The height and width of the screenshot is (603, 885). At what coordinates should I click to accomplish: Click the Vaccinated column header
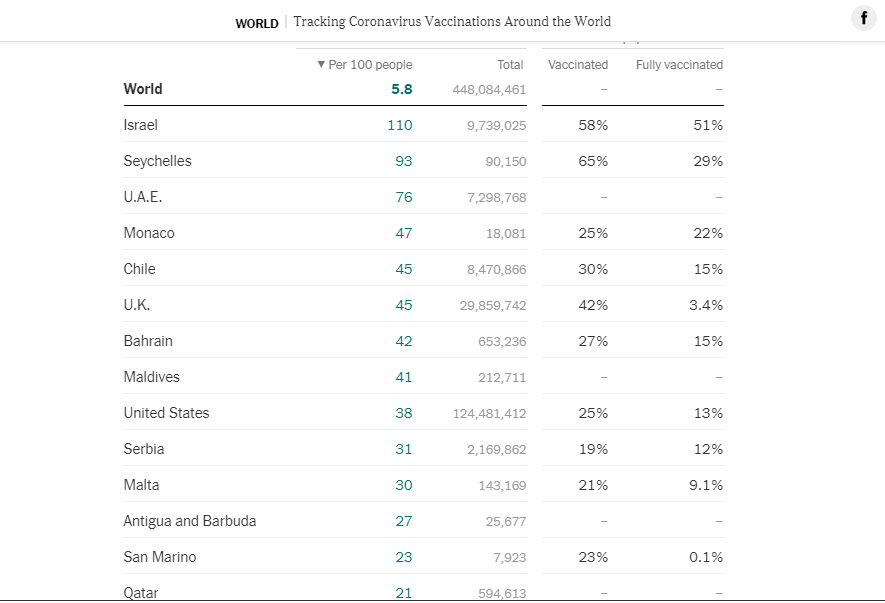(578, 65)
